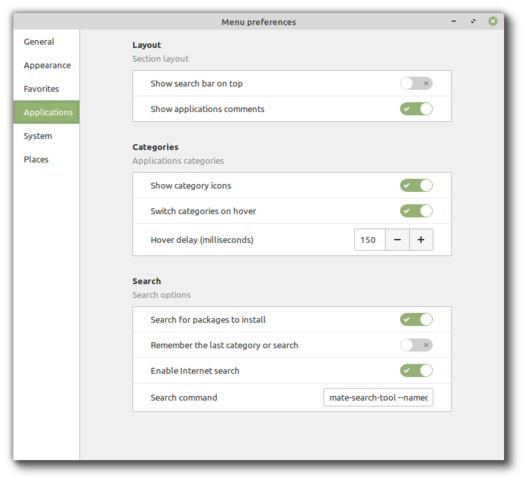Disable Show applications comments switch

(416, 109)
